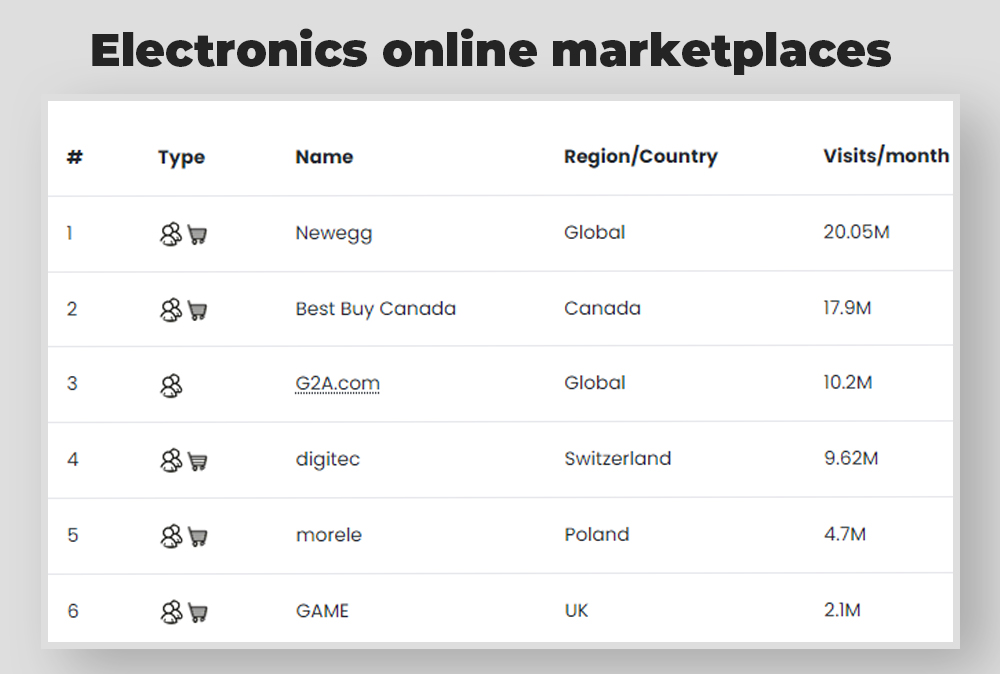Click the cart icon in digitec row
The width and height of the screenshot is (1000, 674).
pyautogui.click(x=197, y=461)
